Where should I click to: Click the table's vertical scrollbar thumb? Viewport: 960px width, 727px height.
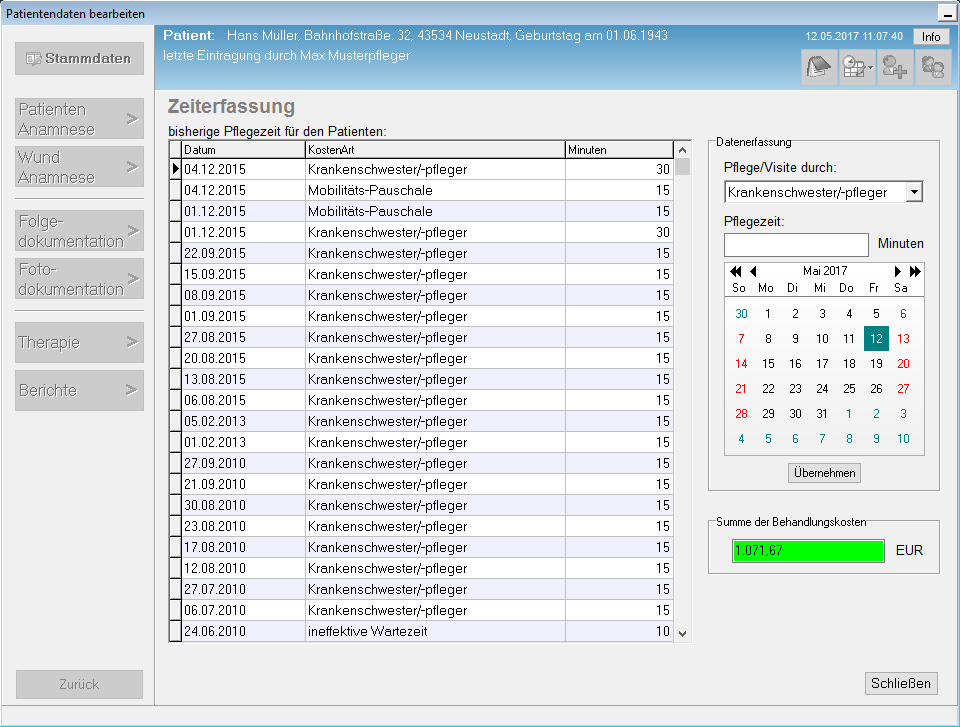(683, 167)
